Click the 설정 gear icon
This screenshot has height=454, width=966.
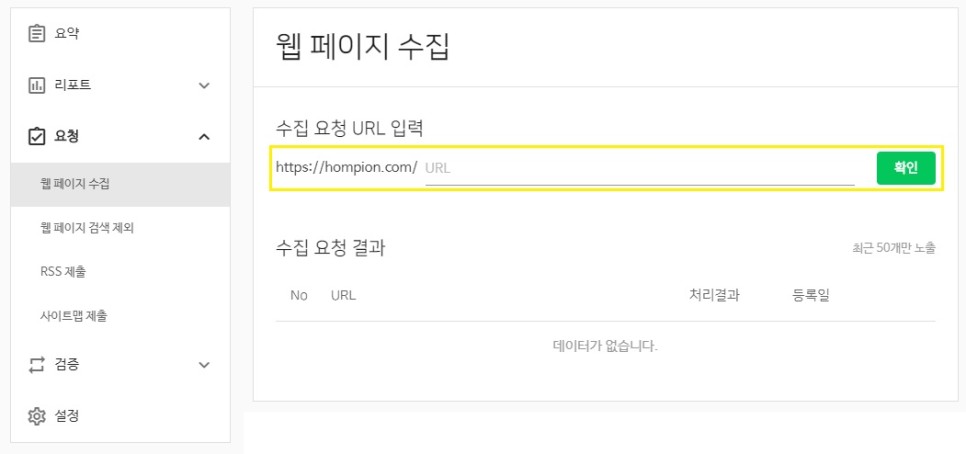[x=37, y=416]
